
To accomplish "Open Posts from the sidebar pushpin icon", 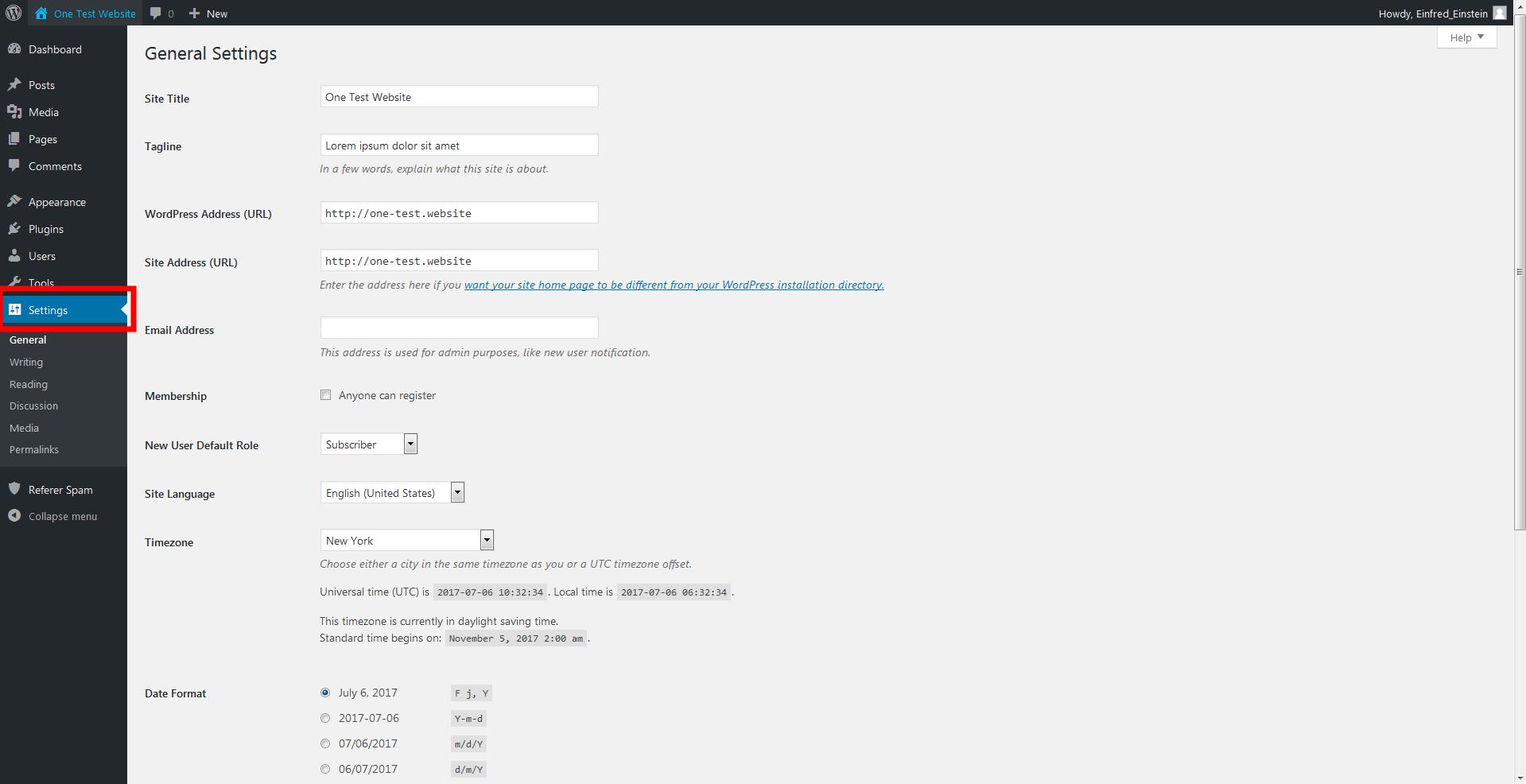I will [x=15, y=84].
